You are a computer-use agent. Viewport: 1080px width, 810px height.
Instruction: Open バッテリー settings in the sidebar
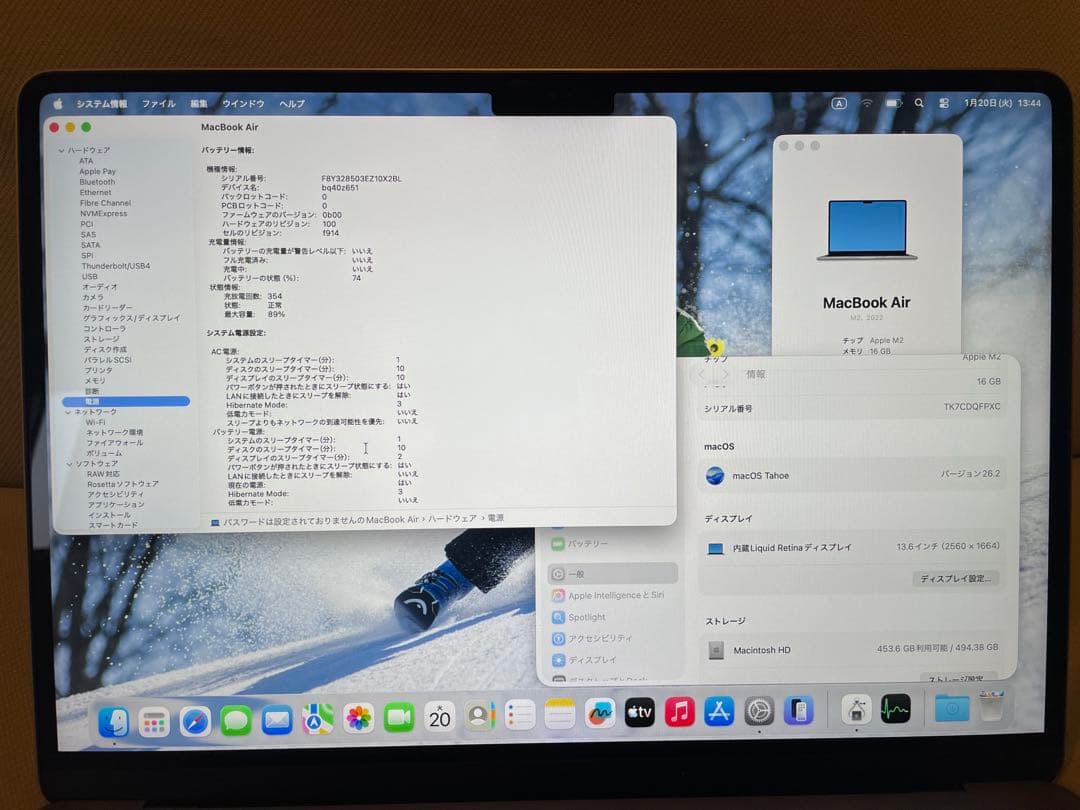[x=587, y=544]
